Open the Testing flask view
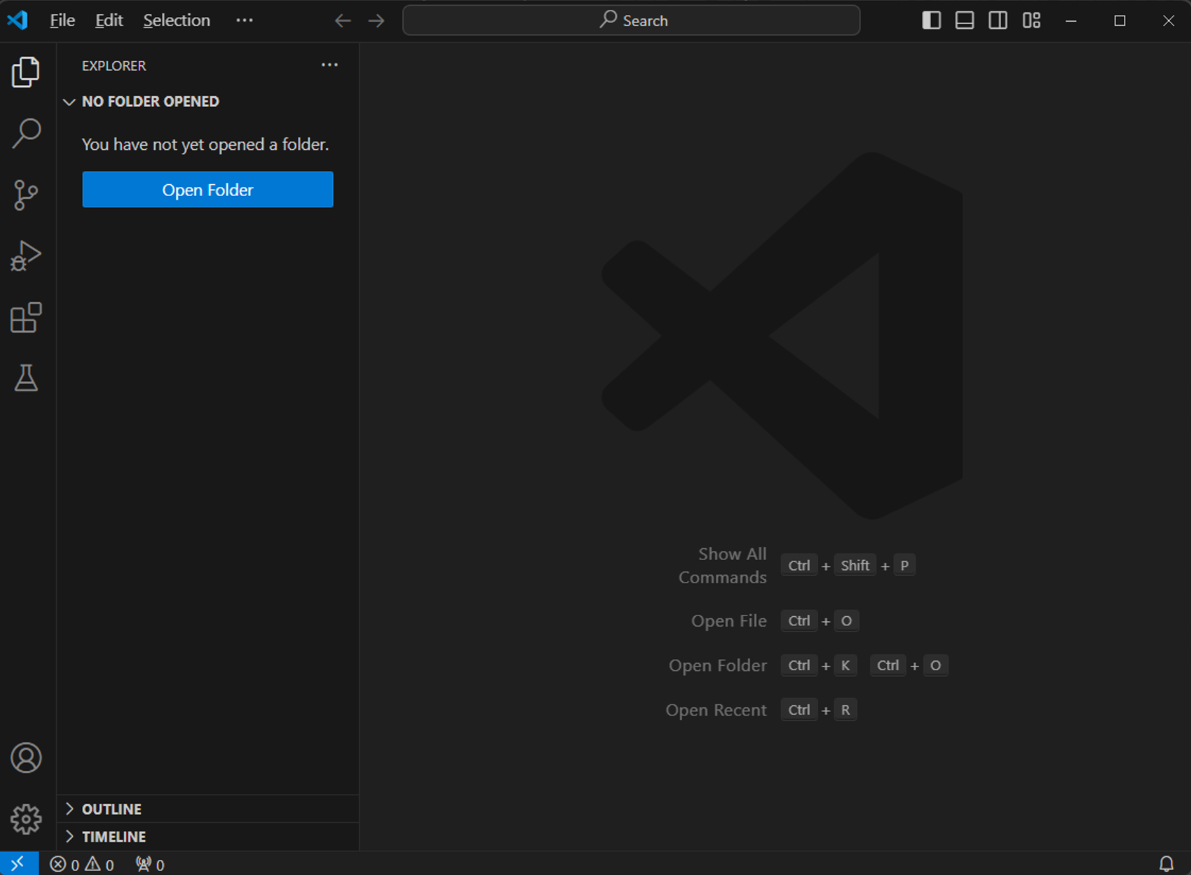1191x875 pixels. [26, 378]
